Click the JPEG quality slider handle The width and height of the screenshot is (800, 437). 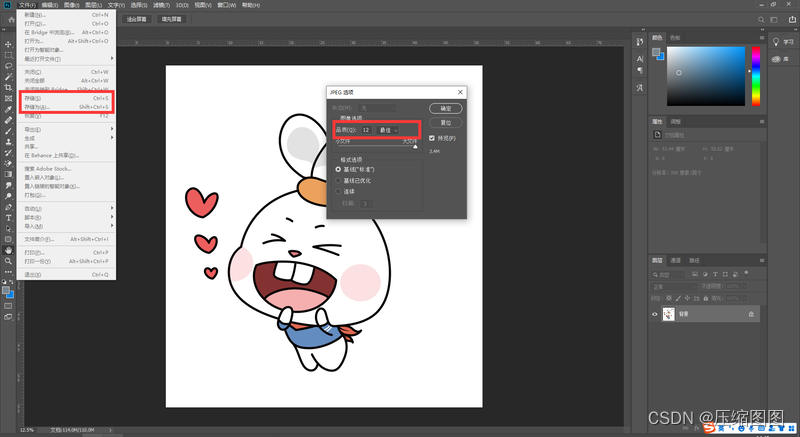[415, 147]
